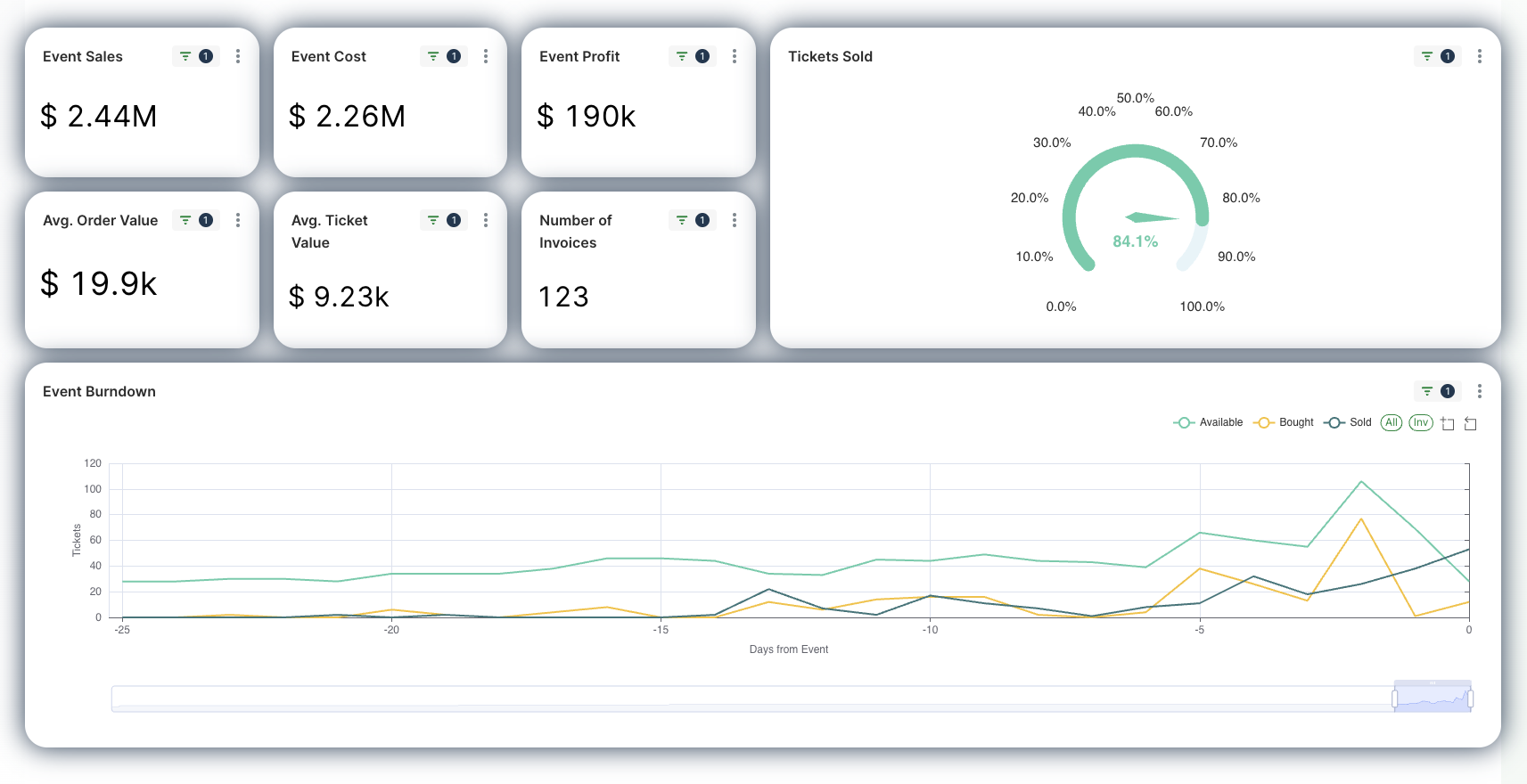
Task: Activate the chart area zoom icon
Action: pos(1448,424)
